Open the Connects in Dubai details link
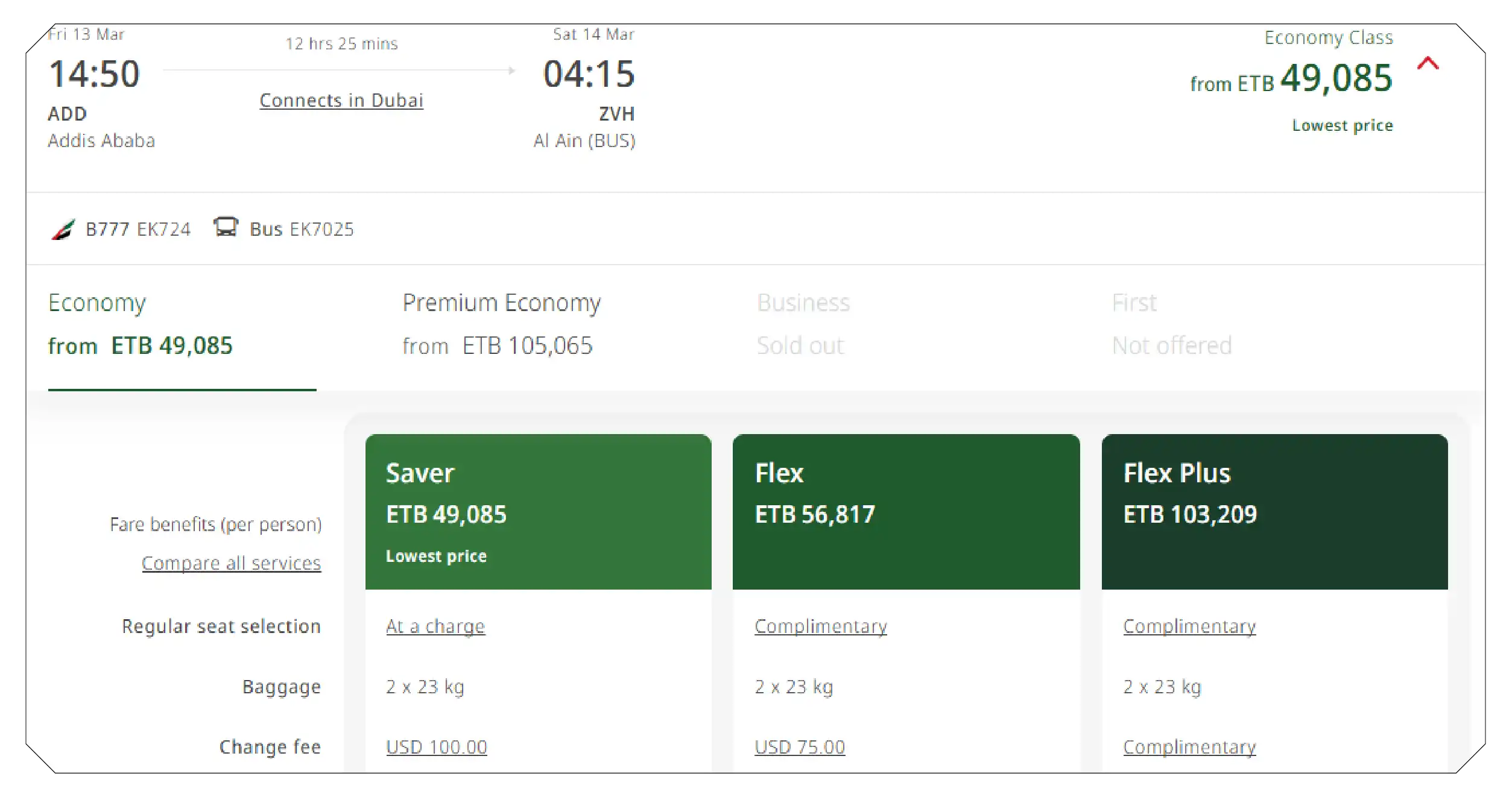The height and width of the screenshot is (797, 1512). pos(341,100)
